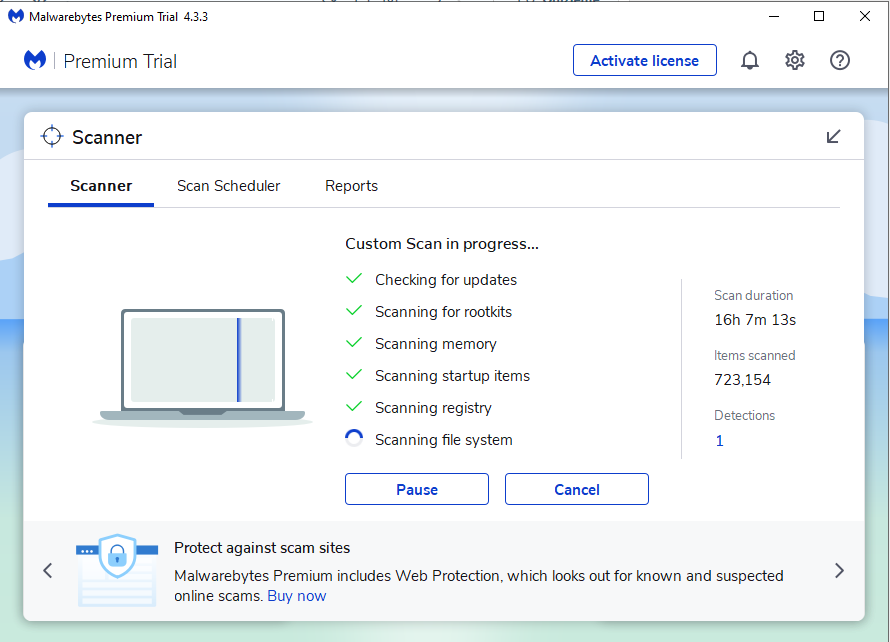Image resolution: width=890 pixels, height=642 pixels.
Task: Minimize the Malwarebytes window
Action: pyautogui.click(x=774, y=16)
